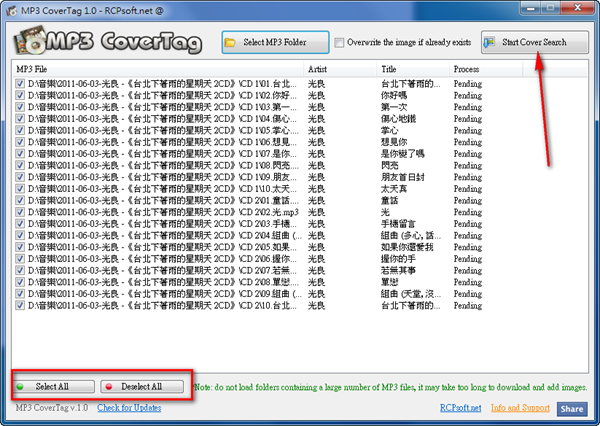Uncheck the CD 1\01 track checkbox
Screen dimensions: 600x426
point(20,83)
